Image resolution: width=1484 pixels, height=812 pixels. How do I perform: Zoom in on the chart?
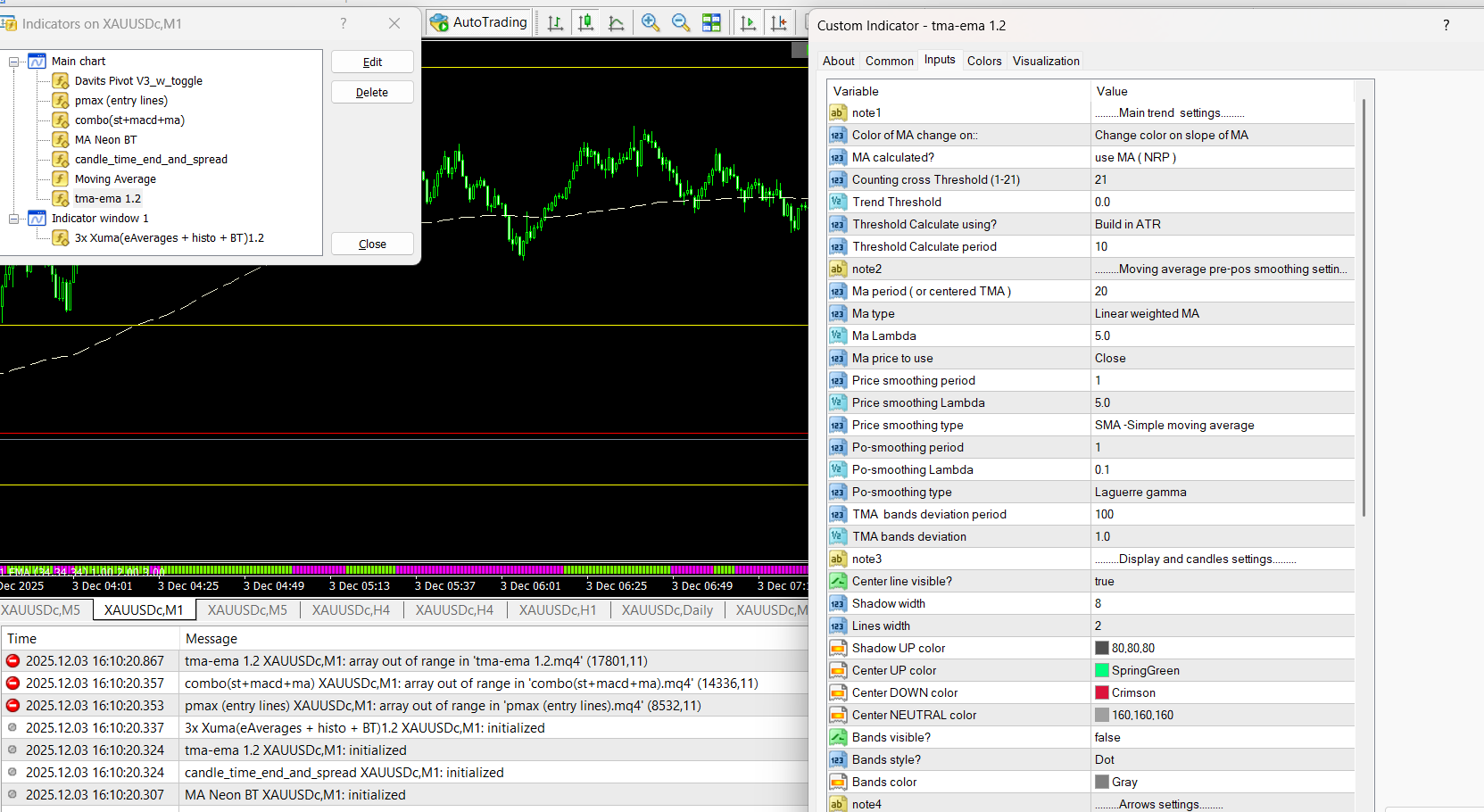[x=651, y=23]
